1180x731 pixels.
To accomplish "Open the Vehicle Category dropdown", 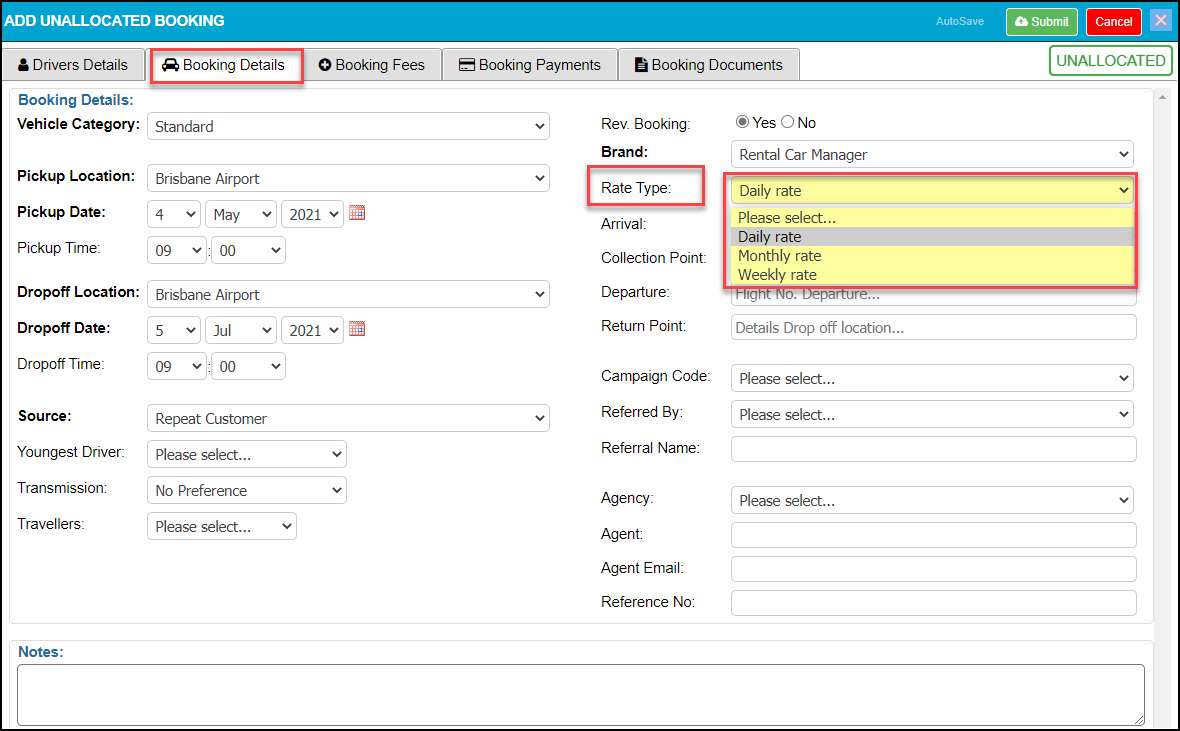I will [348, 126].
